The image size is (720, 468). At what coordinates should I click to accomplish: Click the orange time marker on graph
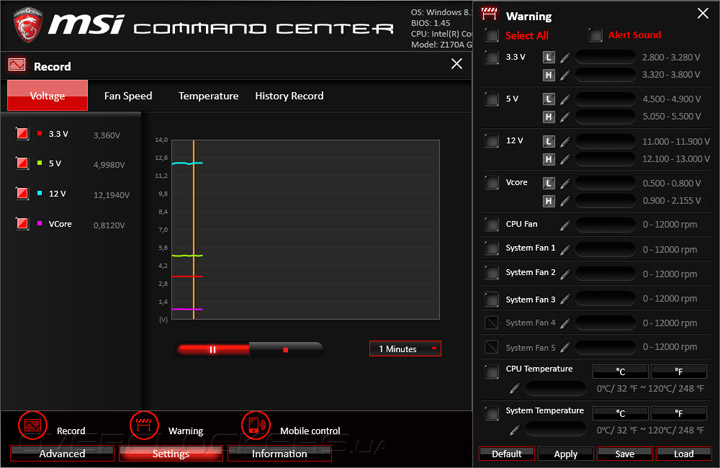pos(194,229)
